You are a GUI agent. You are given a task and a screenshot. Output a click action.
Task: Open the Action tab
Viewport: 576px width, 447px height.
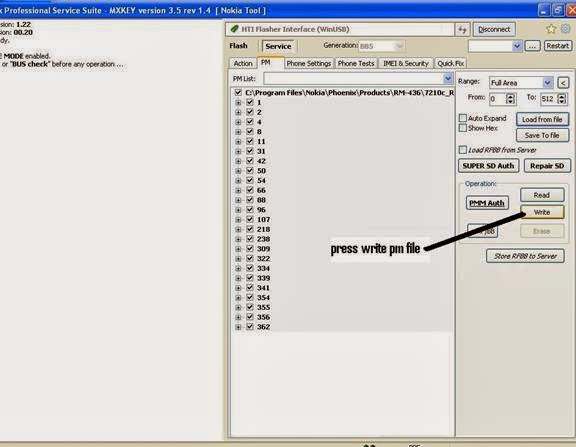(243, 64)
